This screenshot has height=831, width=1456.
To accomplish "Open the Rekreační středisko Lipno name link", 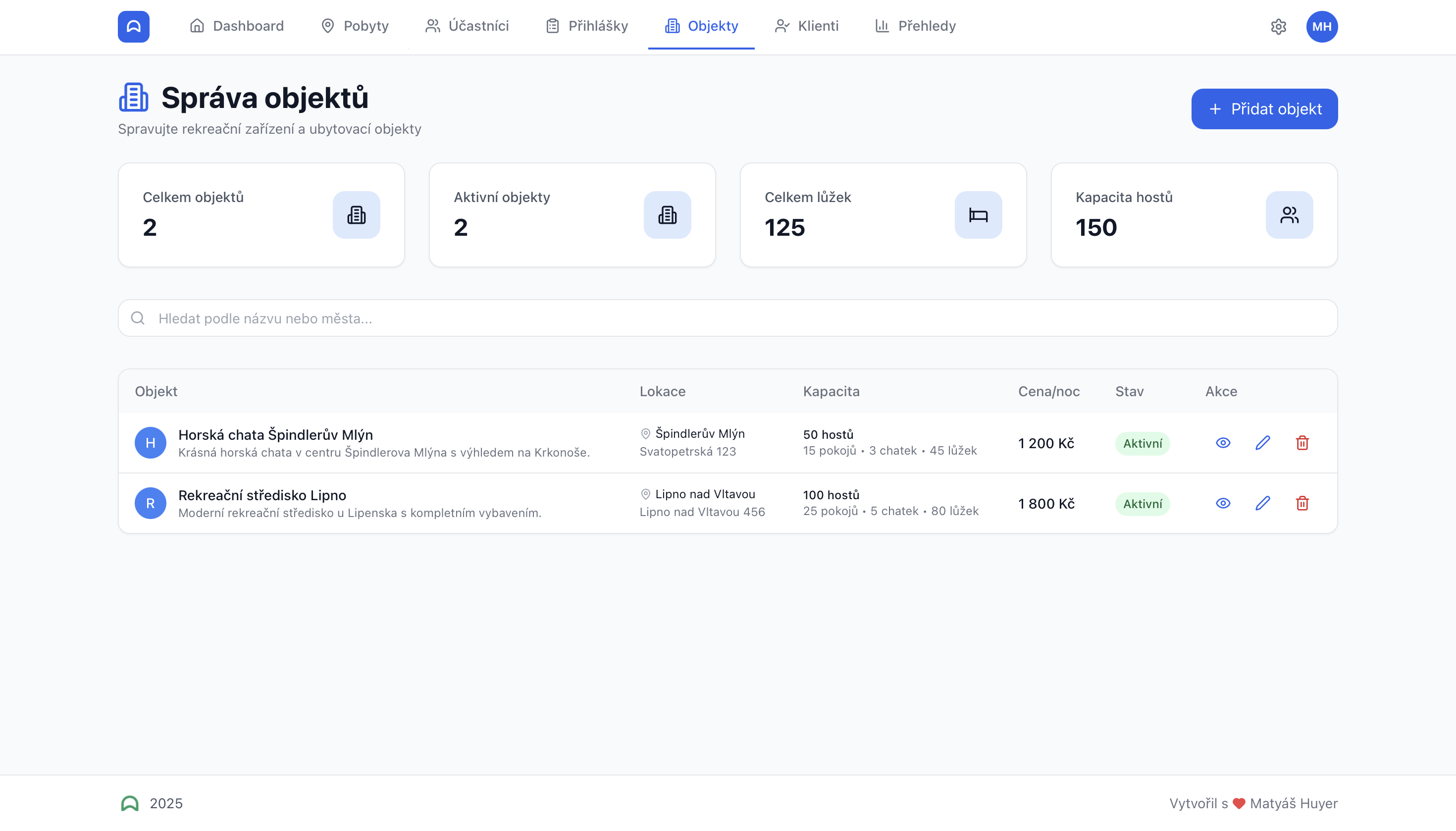I will point(262,495).
